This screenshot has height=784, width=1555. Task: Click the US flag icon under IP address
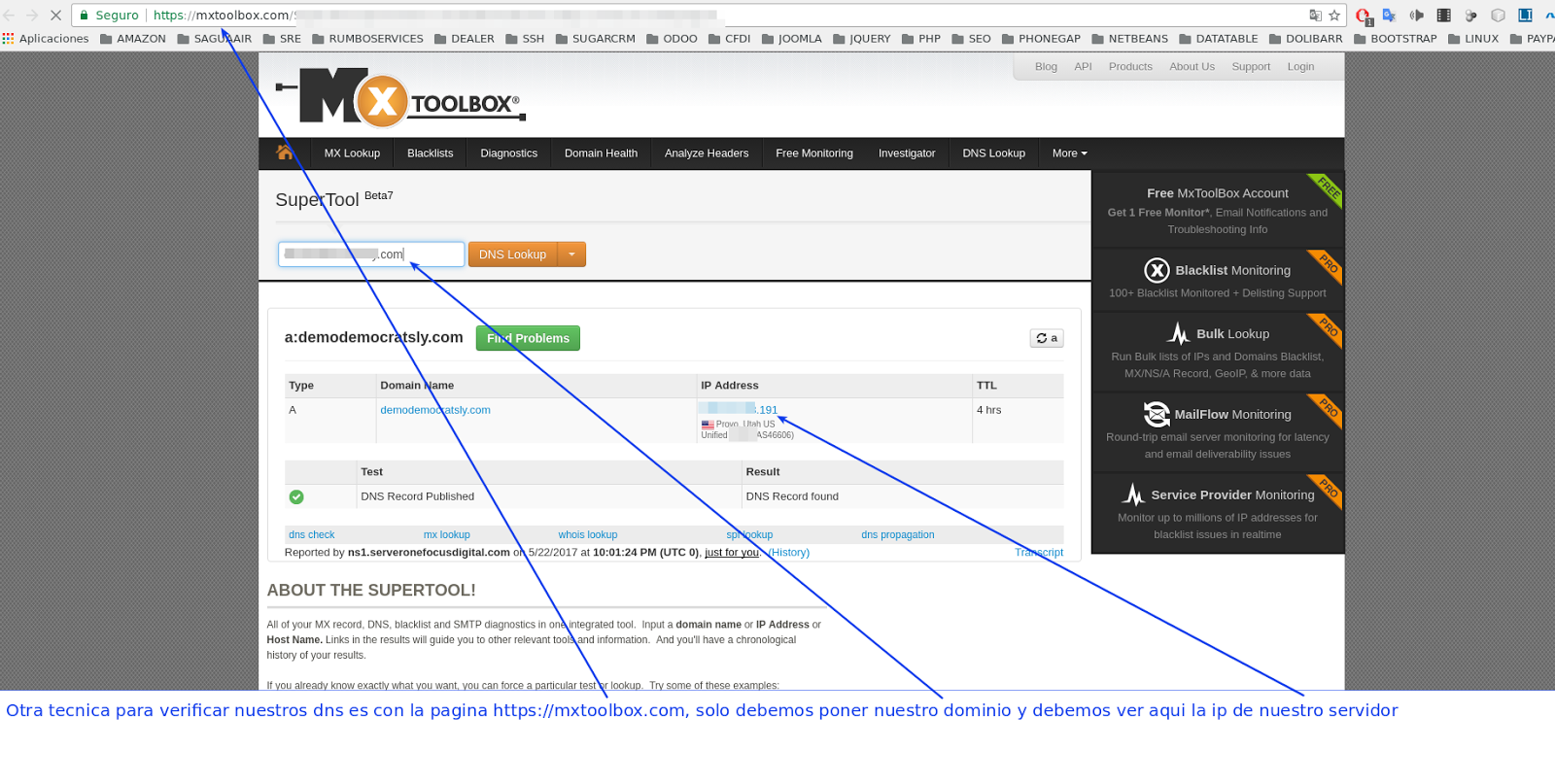[x=708, y=425]
